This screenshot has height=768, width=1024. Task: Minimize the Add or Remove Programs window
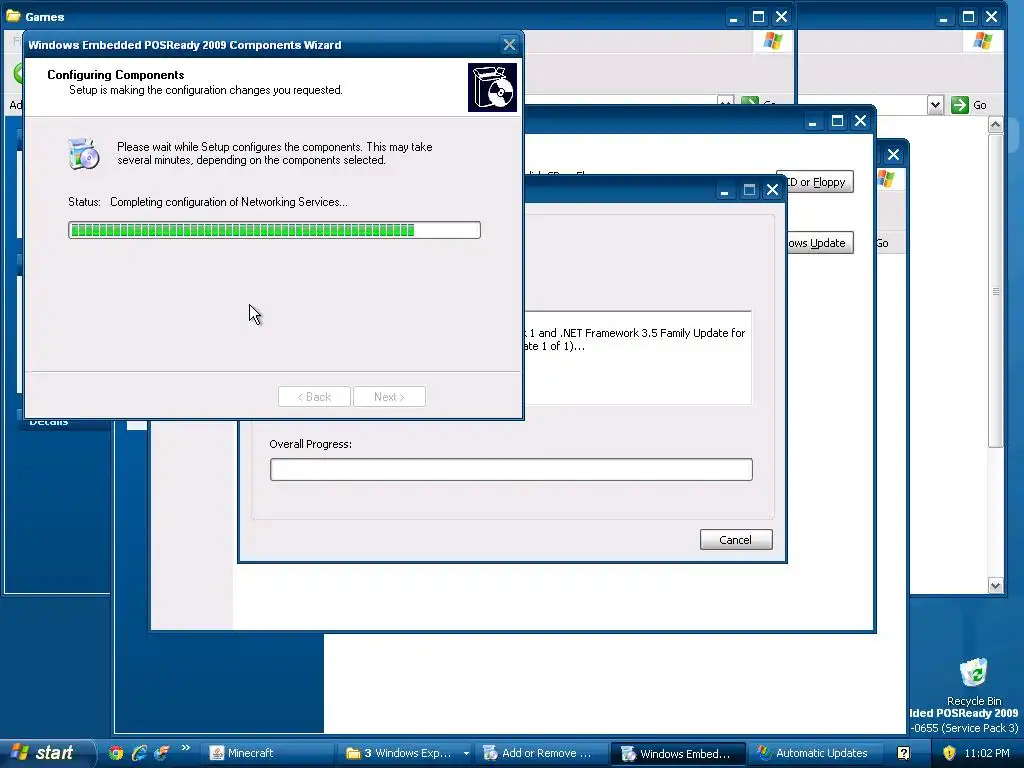(812, 121)
